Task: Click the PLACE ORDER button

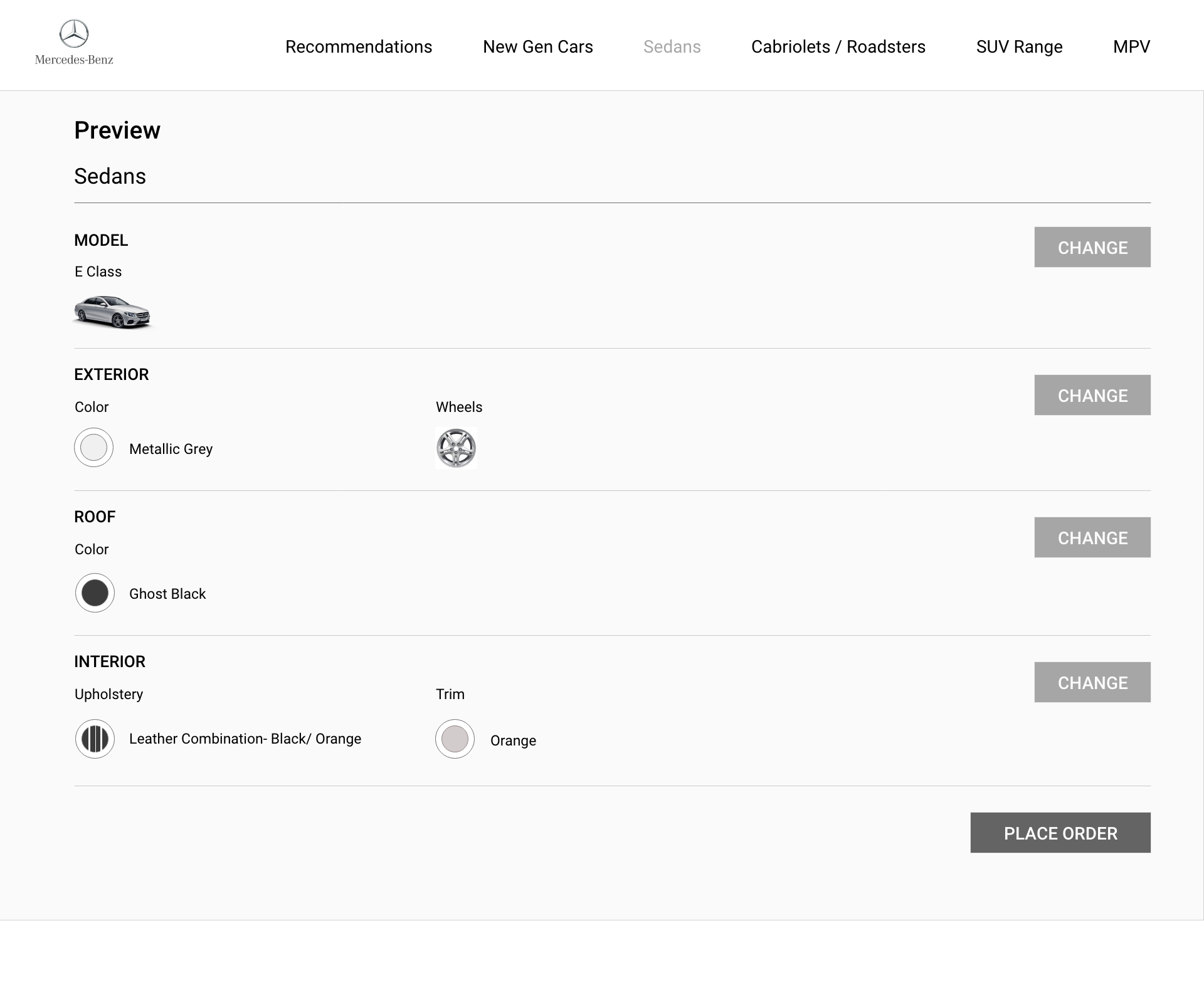Action: coord(1060,833)
